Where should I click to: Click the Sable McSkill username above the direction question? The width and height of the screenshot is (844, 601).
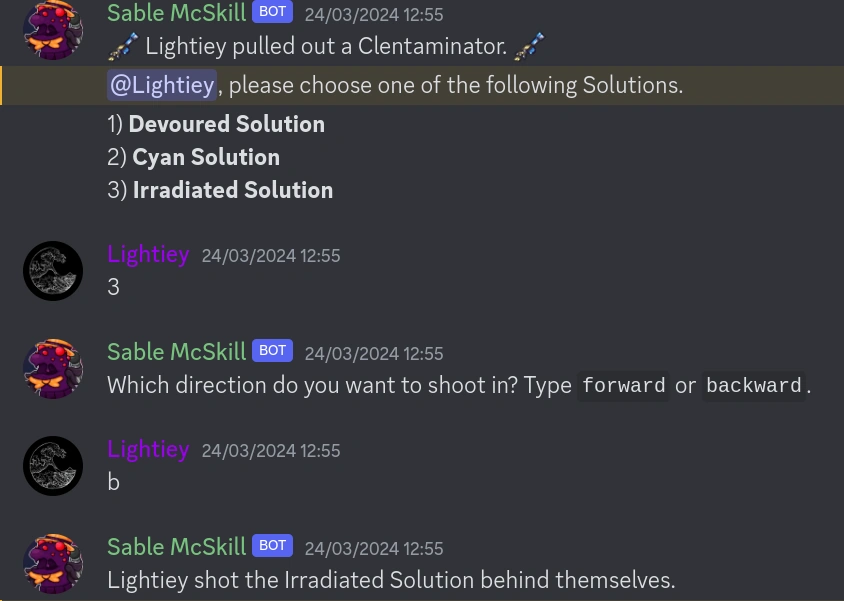tap(176, 351)
